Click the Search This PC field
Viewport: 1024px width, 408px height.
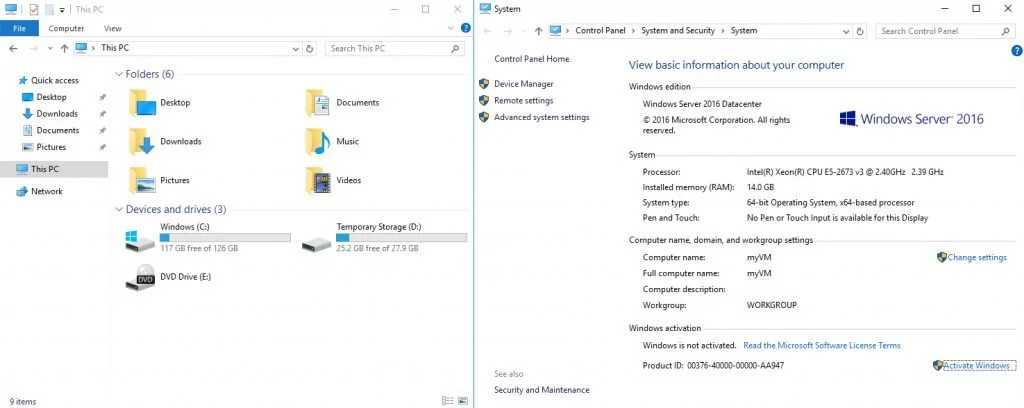coord(394,48)
